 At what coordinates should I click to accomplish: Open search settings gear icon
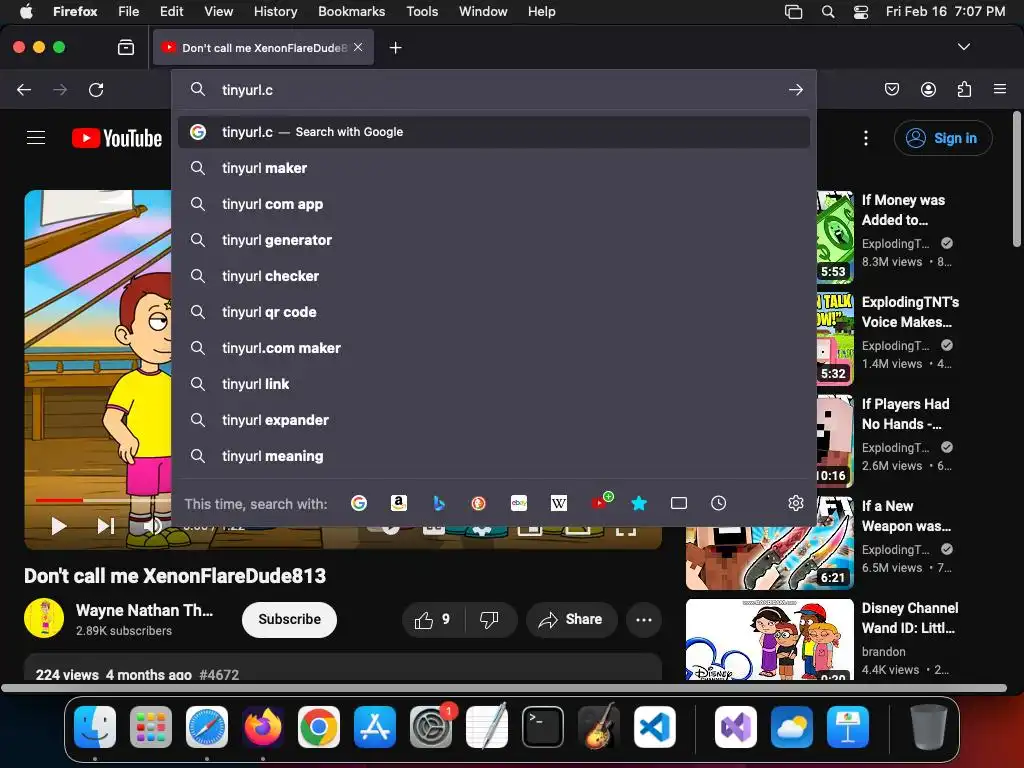(795, 503)
